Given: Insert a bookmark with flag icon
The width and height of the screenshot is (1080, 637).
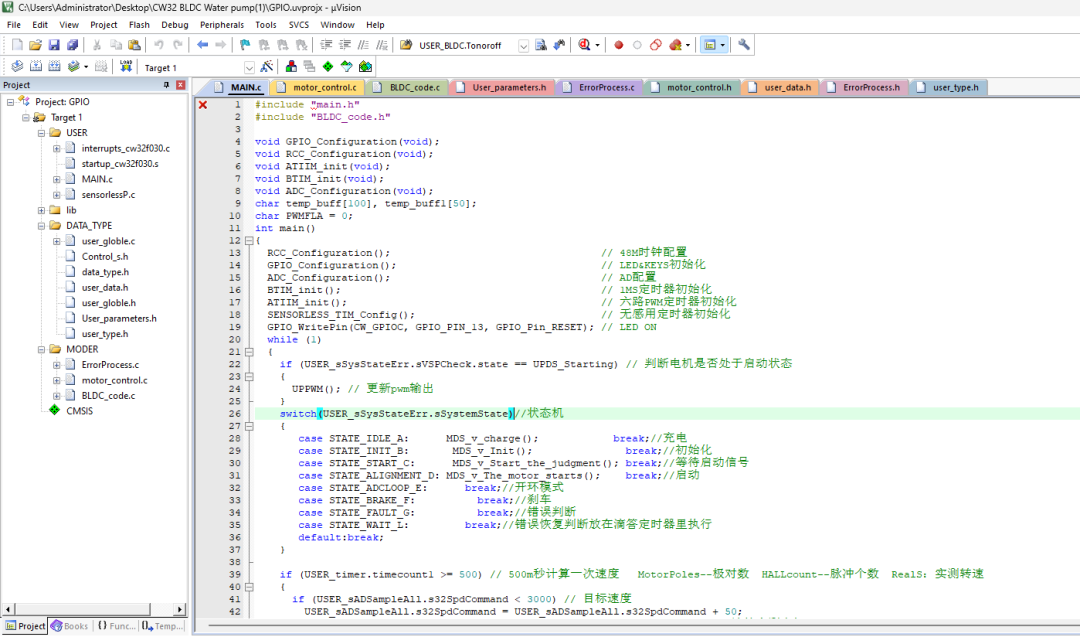Looking at the screenshot, I should click(245, 45).
